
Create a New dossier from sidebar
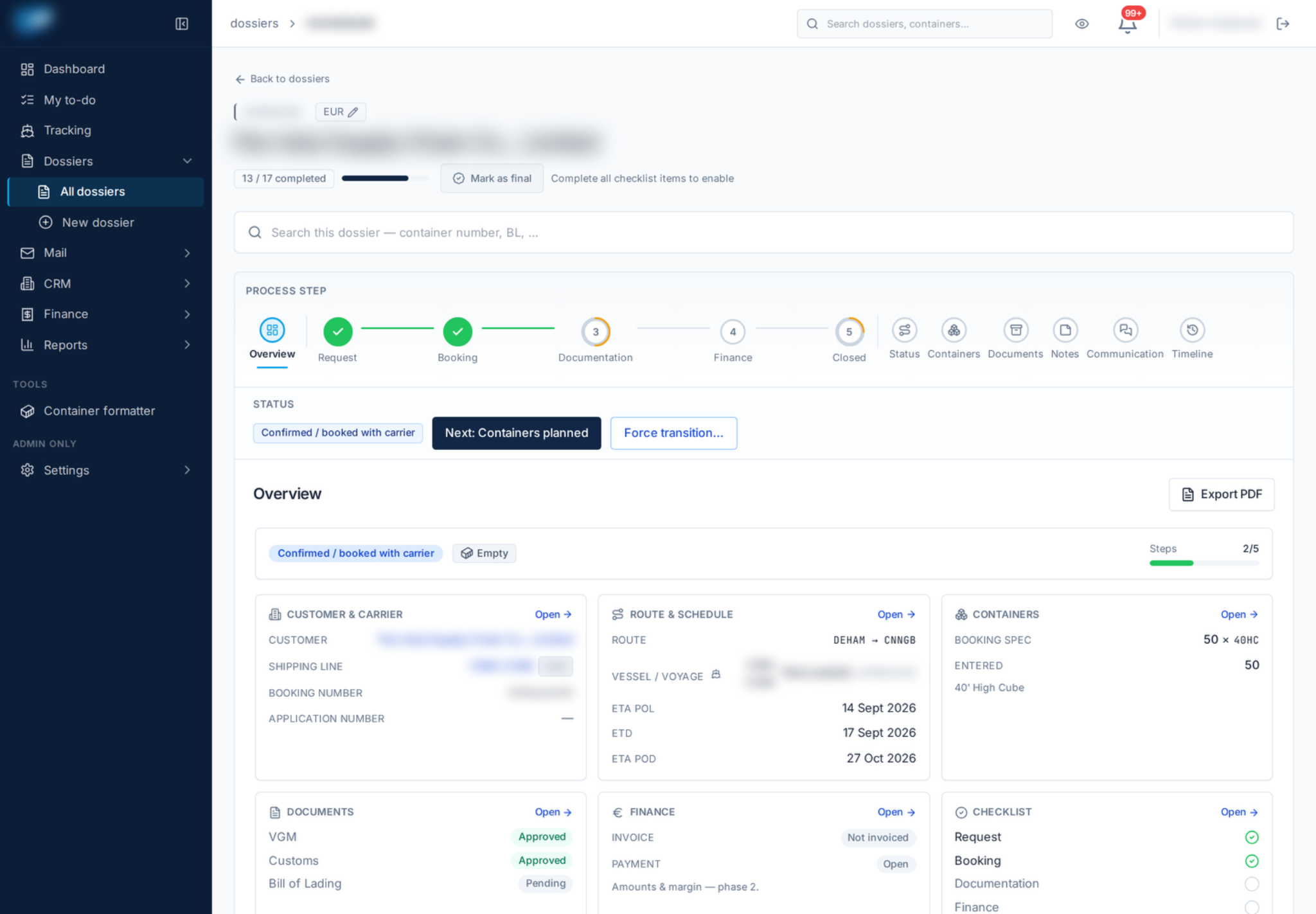click(x=105, y=222)
